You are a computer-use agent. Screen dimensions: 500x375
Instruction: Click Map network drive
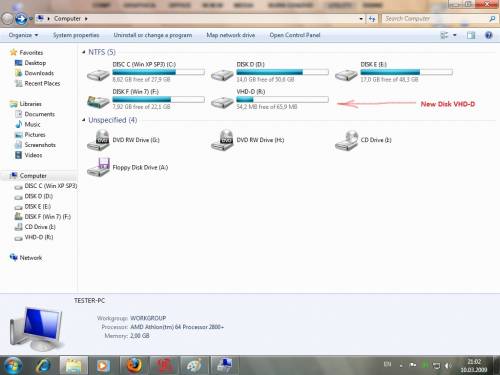pos(231,35)
